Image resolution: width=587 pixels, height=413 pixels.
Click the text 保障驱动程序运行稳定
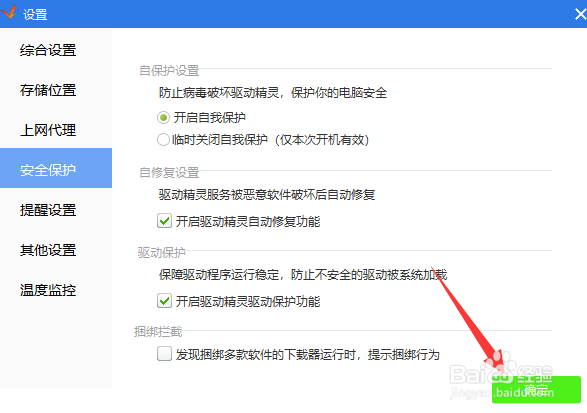(219, 275)
